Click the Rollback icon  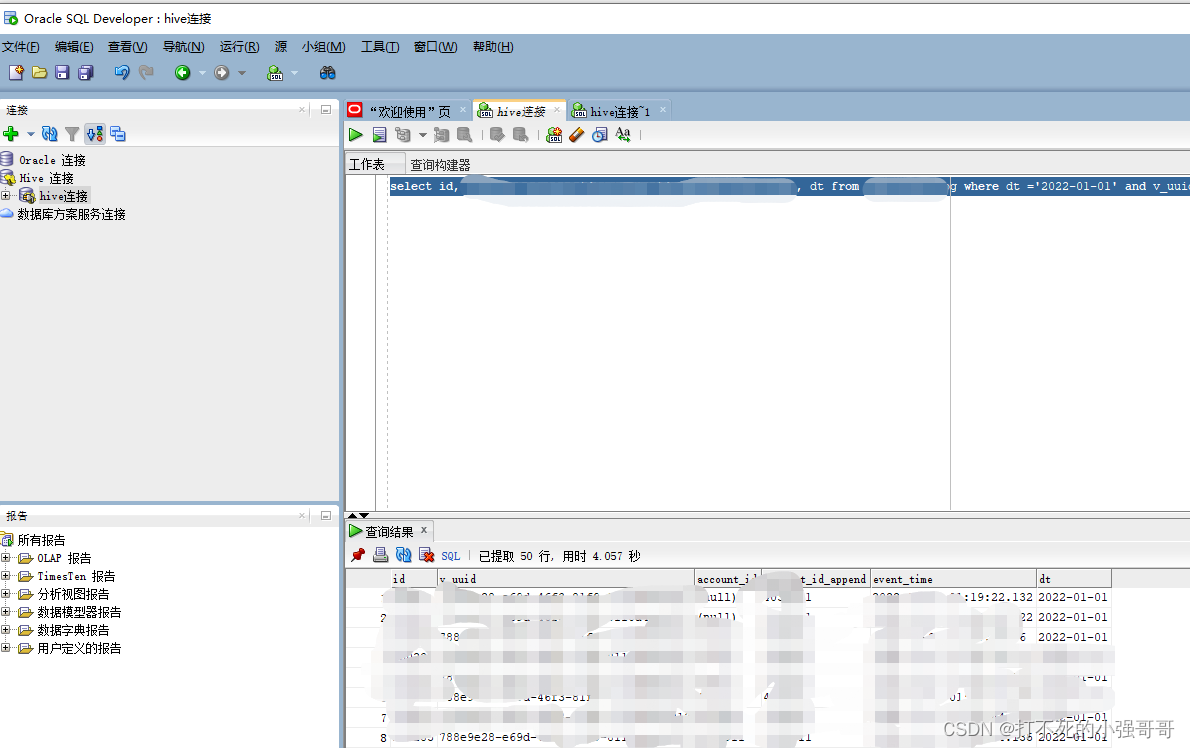tap(521, 135)
